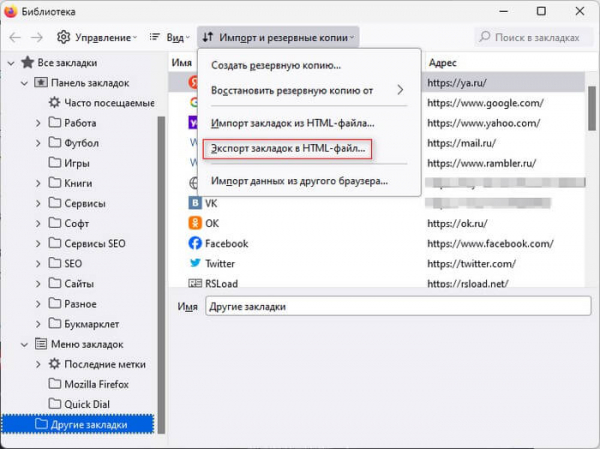Sort by the Имя column header
The width and height of the screenshot is (600, 449).
183,63
